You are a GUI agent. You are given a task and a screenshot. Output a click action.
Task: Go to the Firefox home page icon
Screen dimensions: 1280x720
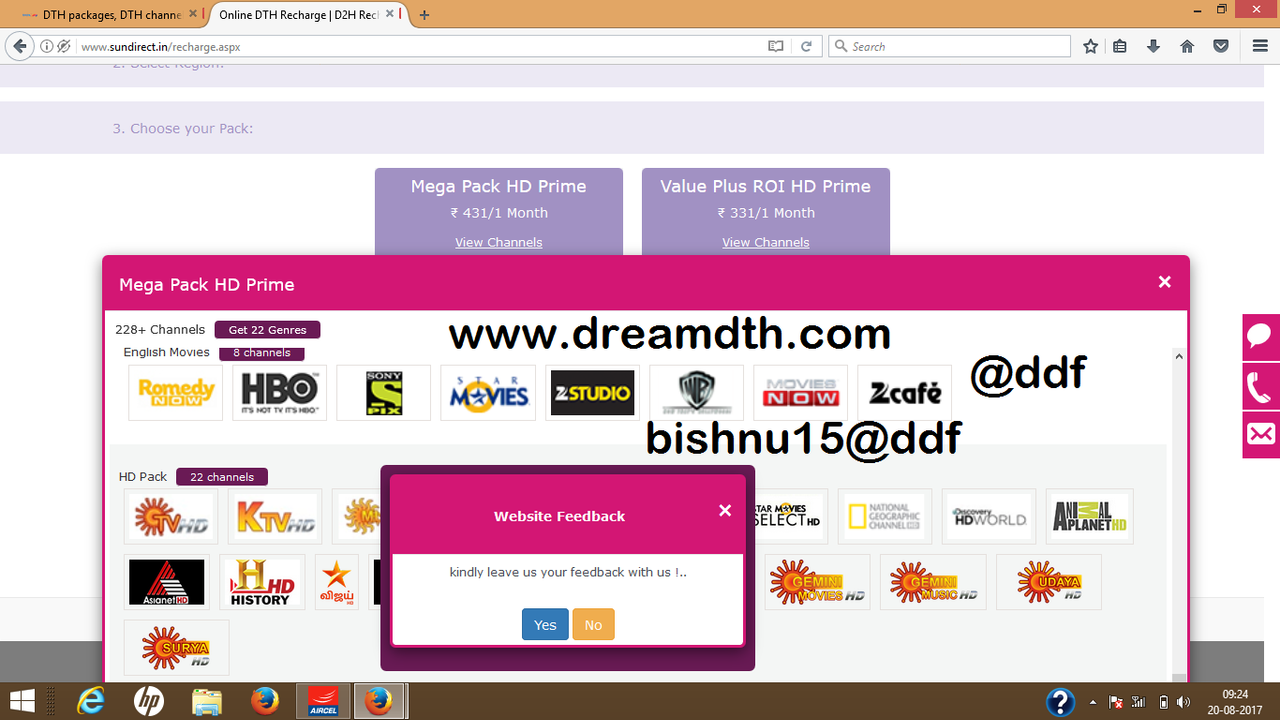tap(1187, 46)
